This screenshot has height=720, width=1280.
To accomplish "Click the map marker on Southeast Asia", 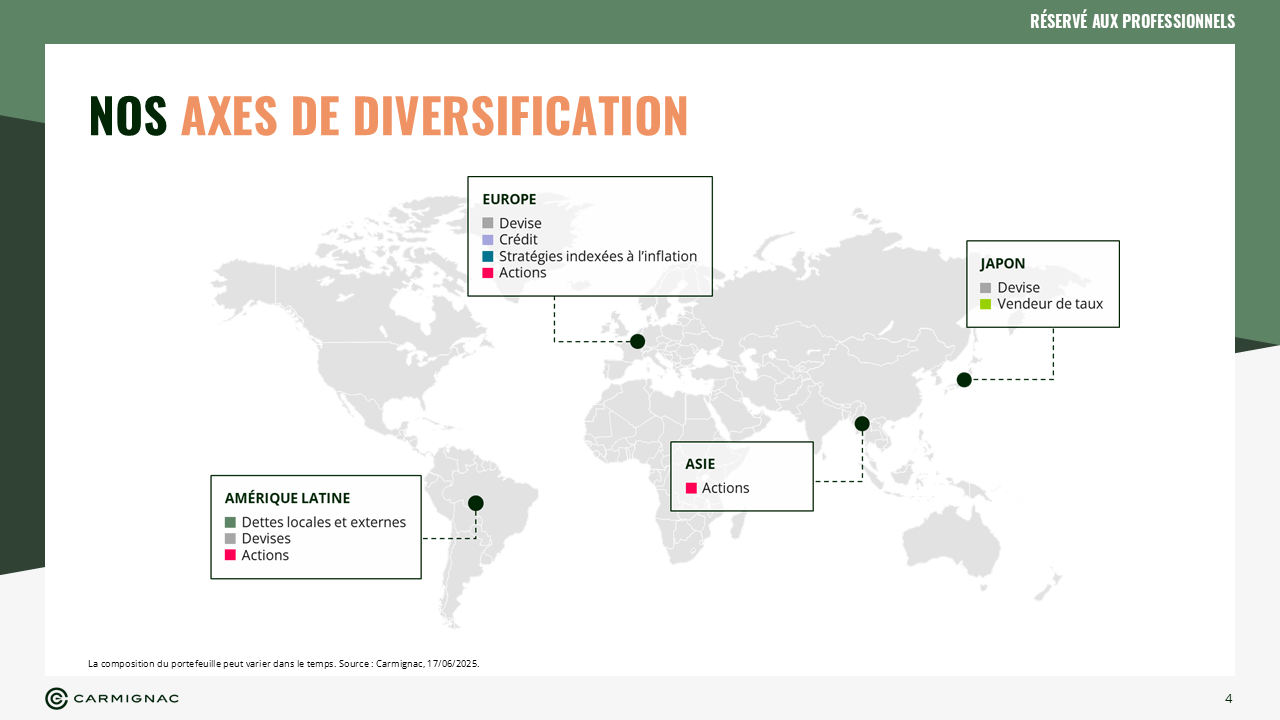I will pos(862,424).
